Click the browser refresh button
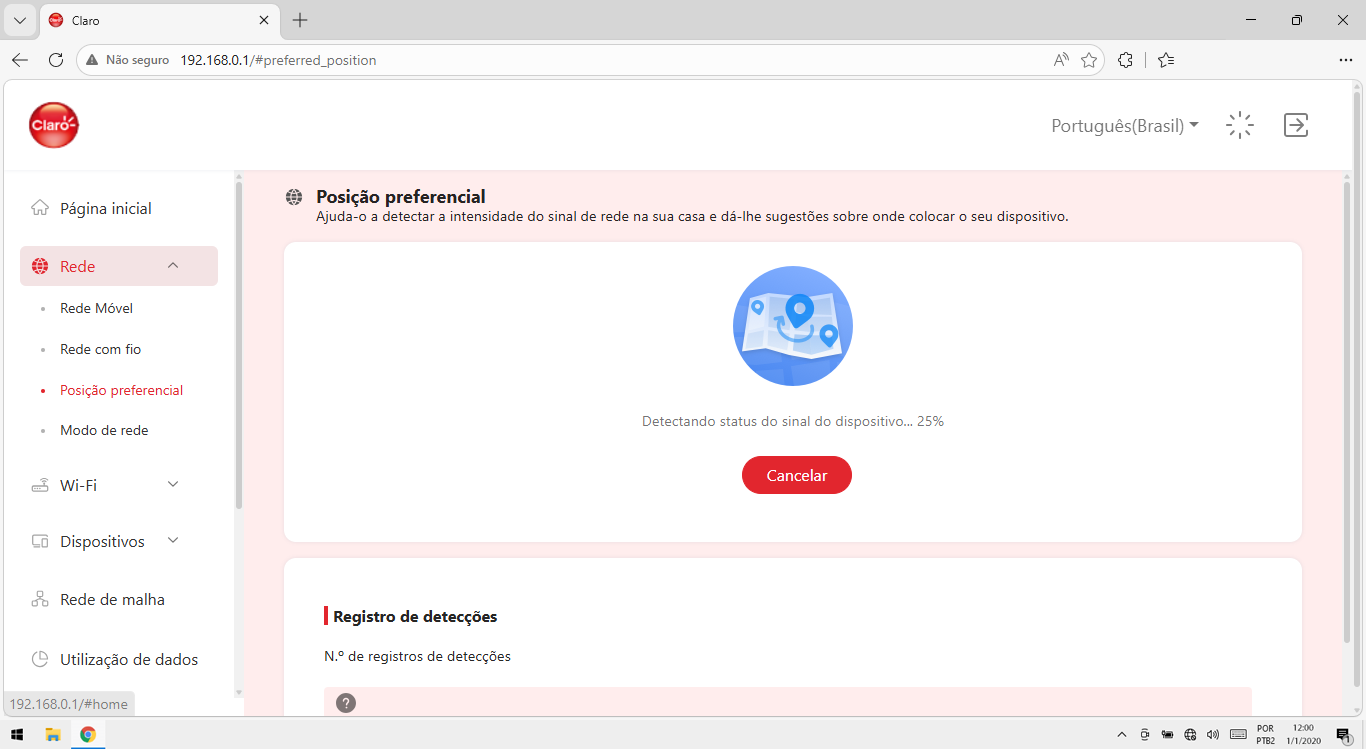This screenshot has width=1366, height=749. tap(56, 60)
